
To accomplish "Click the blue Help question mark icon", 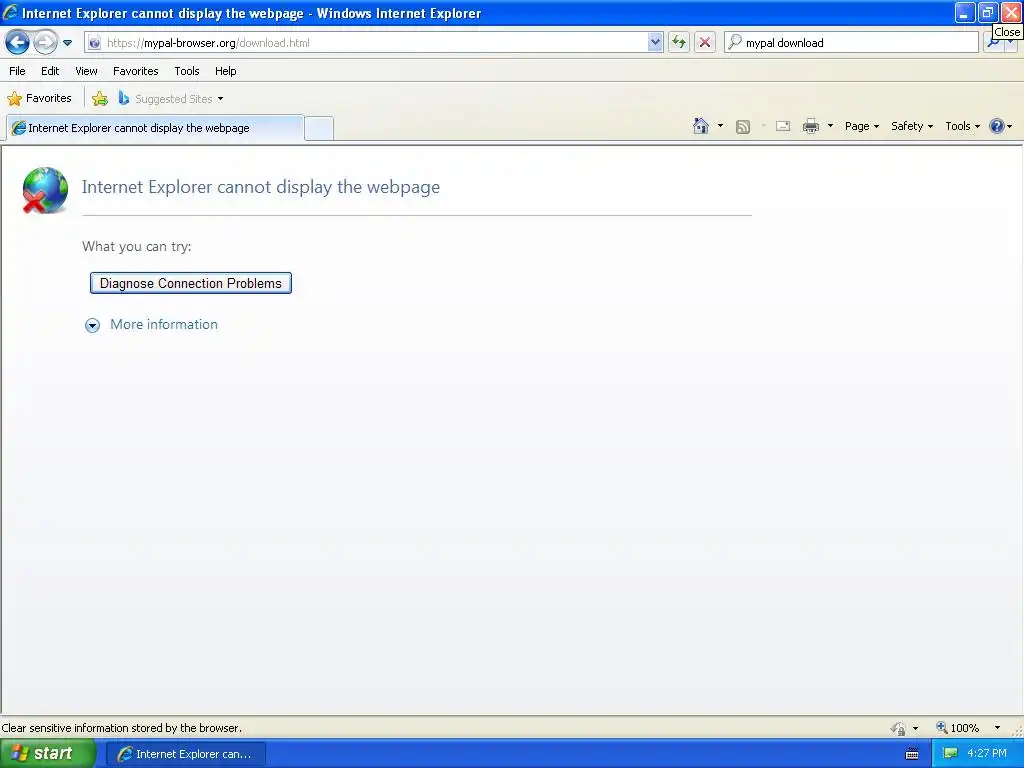I will click(x=997, y=126).
